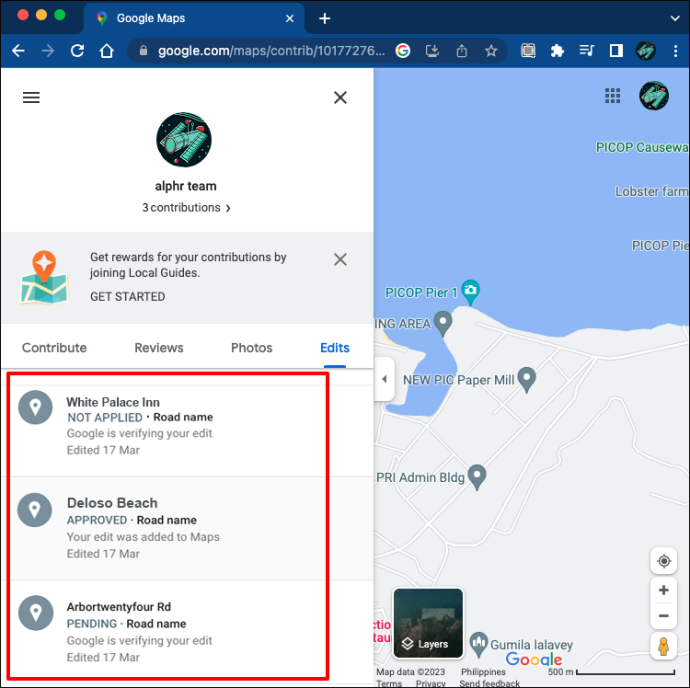Switch to the Contribute tab
The image size is (690, 688).
(54, 348)
